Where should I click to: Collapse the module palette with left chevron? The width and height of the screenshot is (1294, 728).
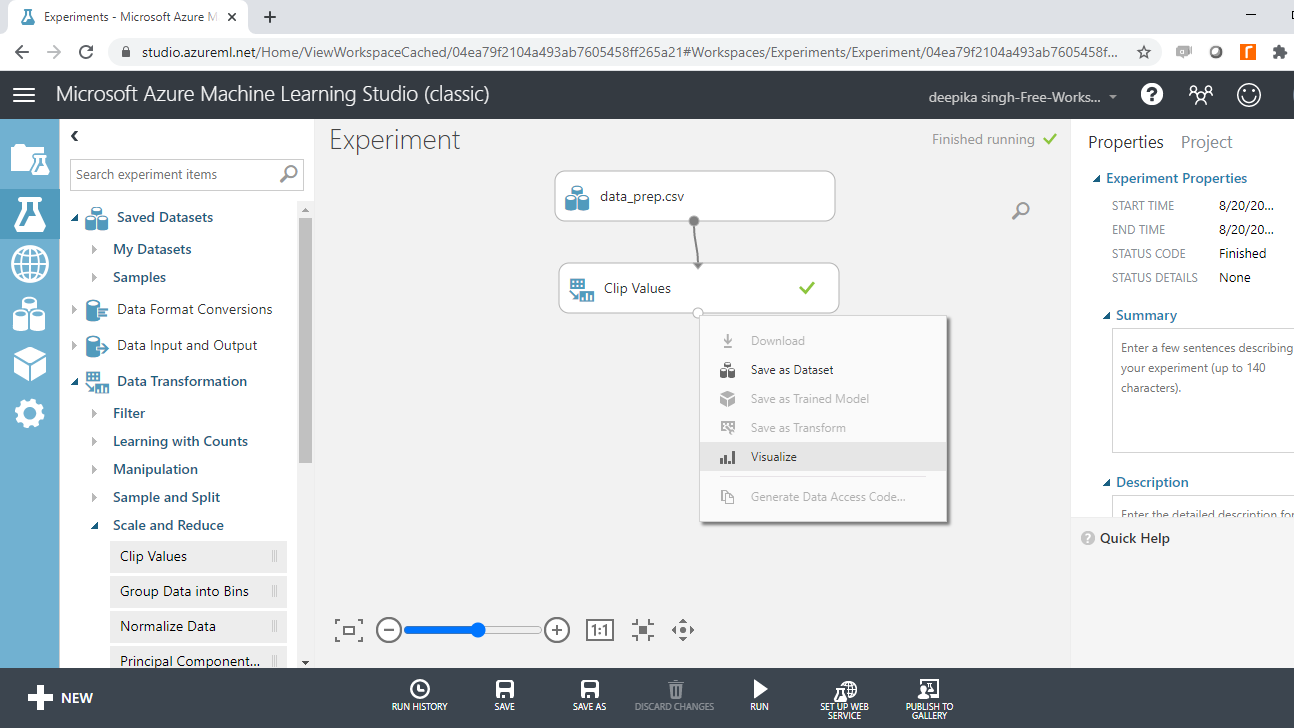[74, 136]
